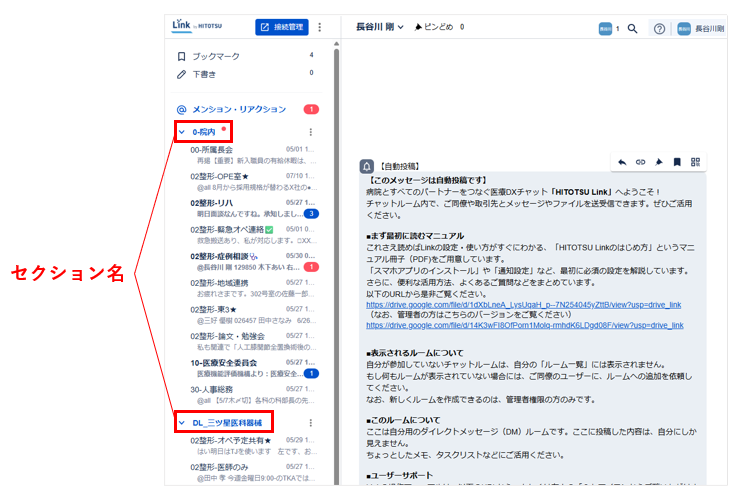The height and width of the screenshot is (495, 738).
Task: Open the 00-所属長会 room
Action: click(x=253, y=155)
